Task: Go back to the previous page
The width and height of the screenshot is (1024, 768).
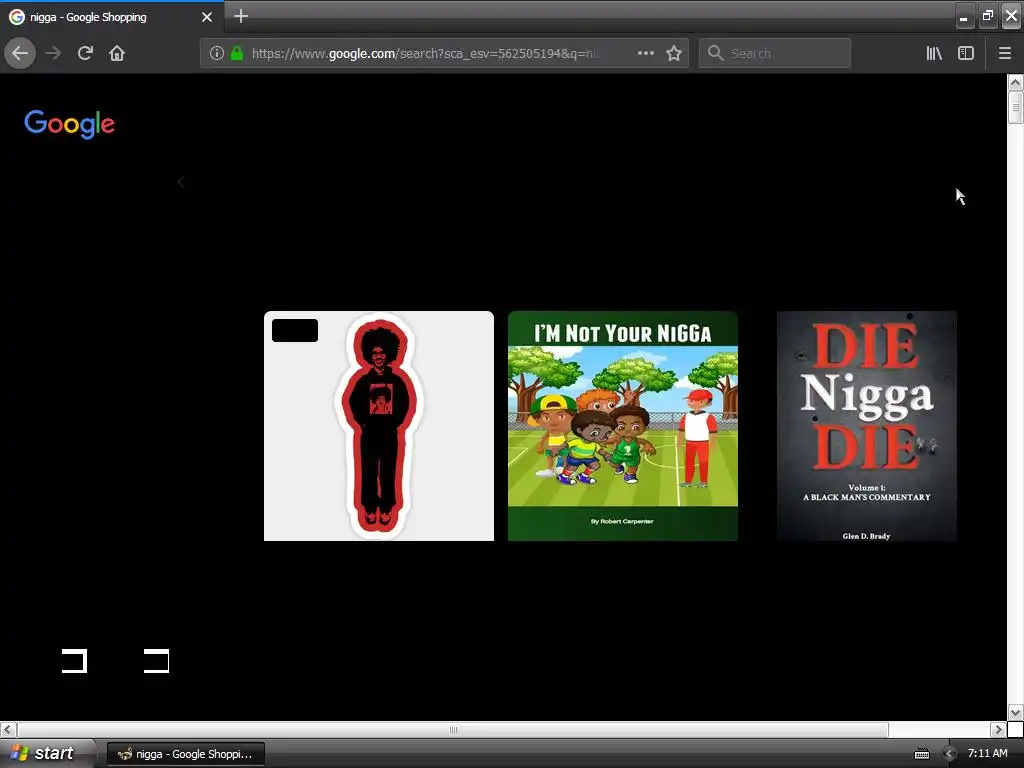Action: 20,53
